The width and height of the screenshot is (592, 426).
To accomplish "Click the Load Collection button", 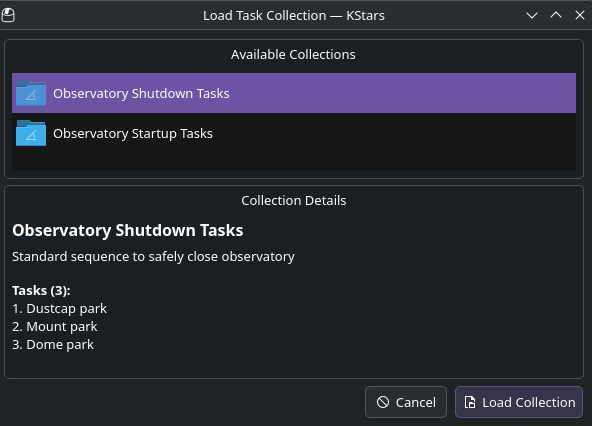I will (x=519, y=402).
